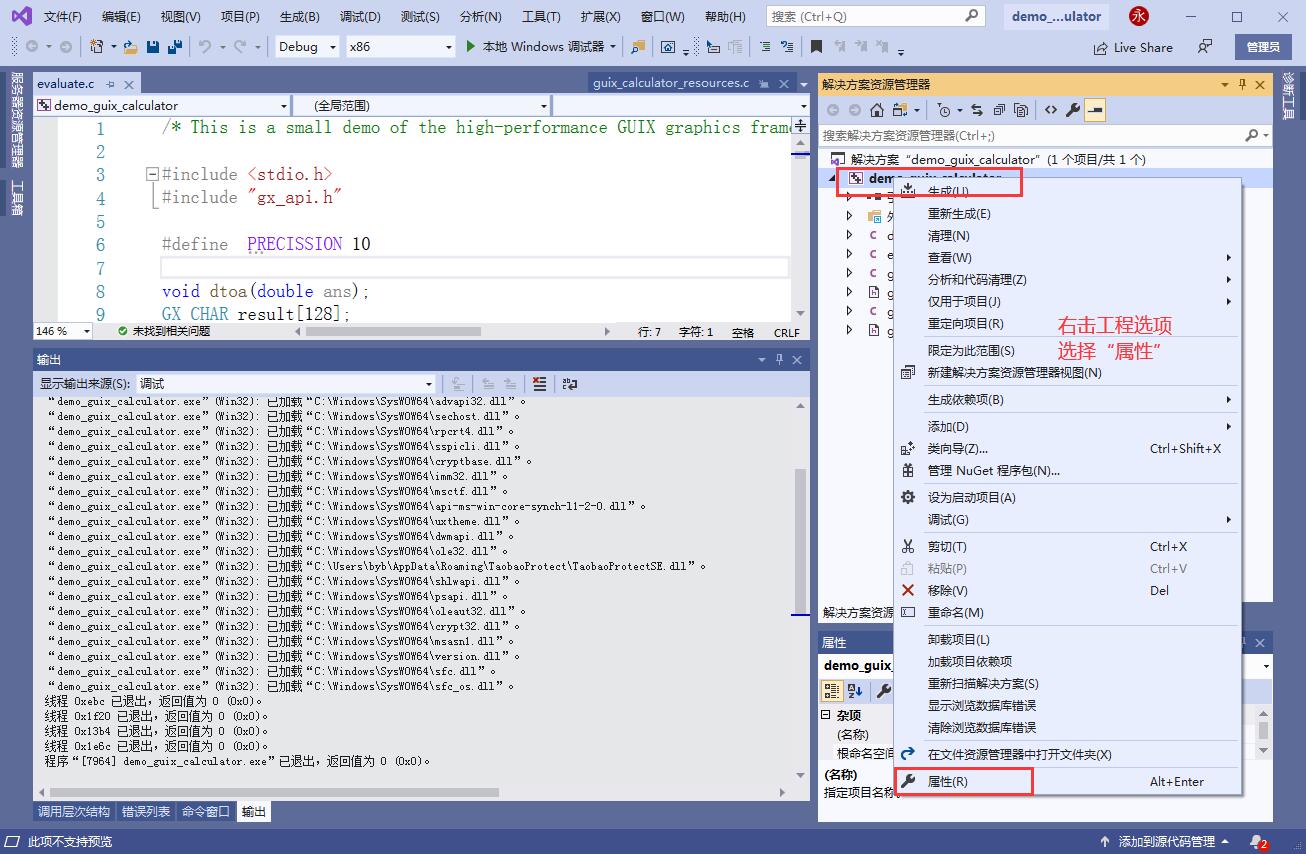Viewport: 1306px width, 854px height.
Task: Click the Alphabetical sort icon in Properties
Action: point(855,691)
